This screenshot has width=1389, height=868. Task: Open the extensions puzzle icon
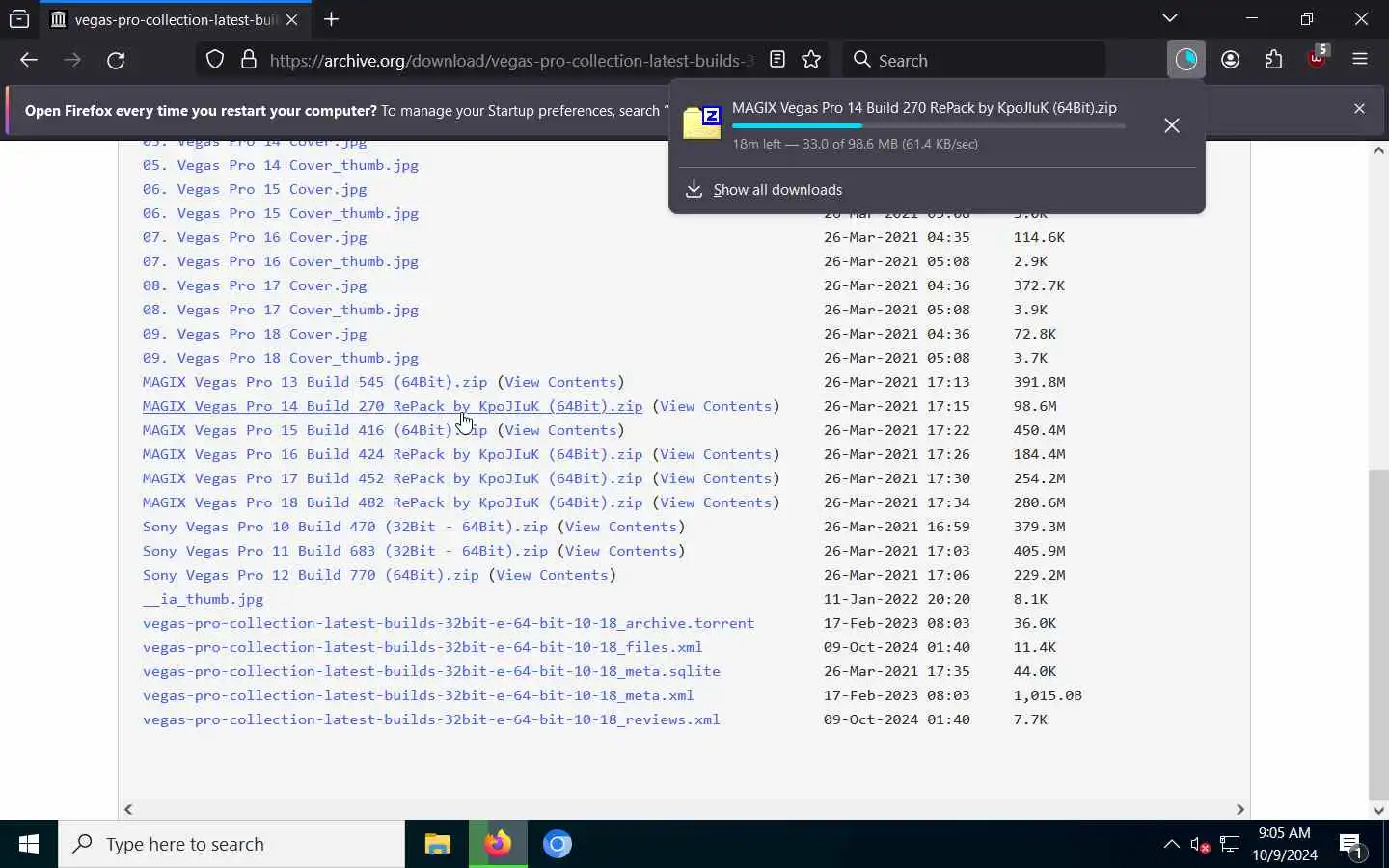coord(1274,60)
